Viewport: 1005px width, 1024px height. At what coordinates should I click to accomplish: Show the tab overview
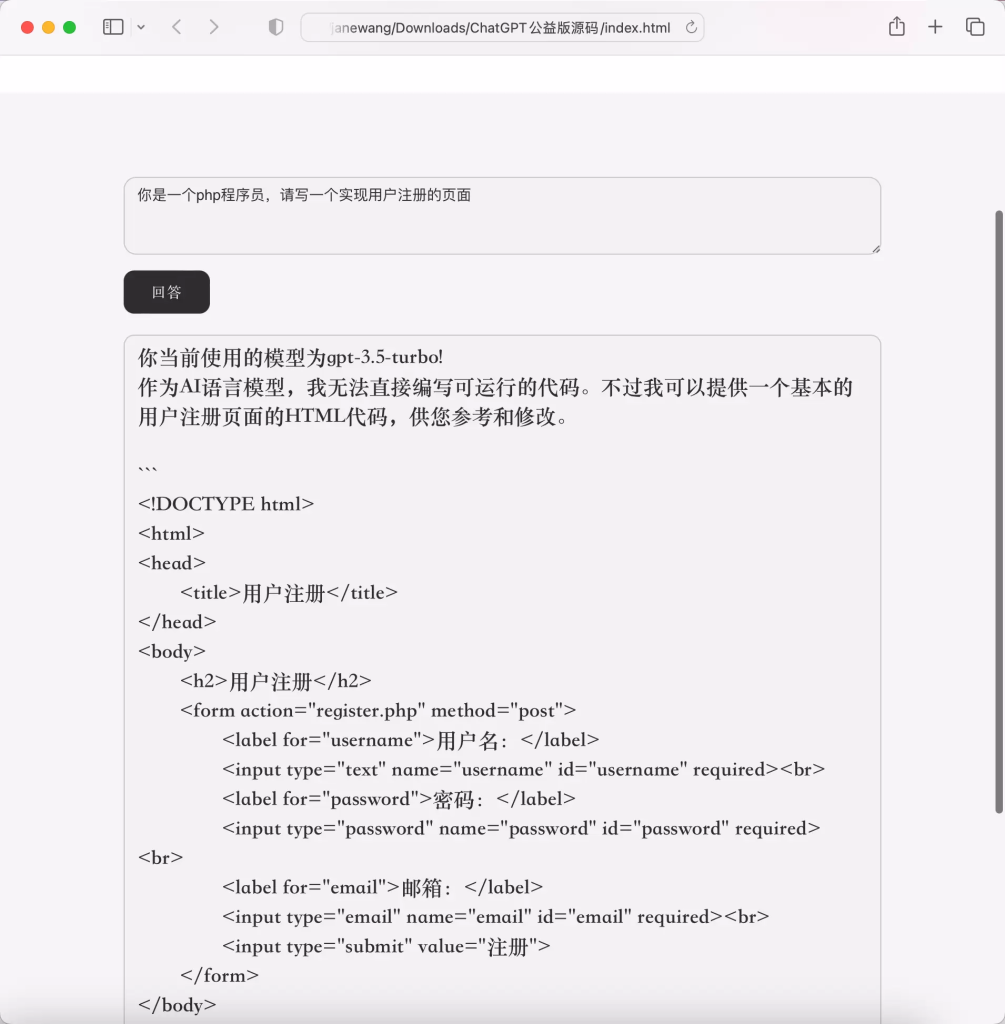point(975,27)
